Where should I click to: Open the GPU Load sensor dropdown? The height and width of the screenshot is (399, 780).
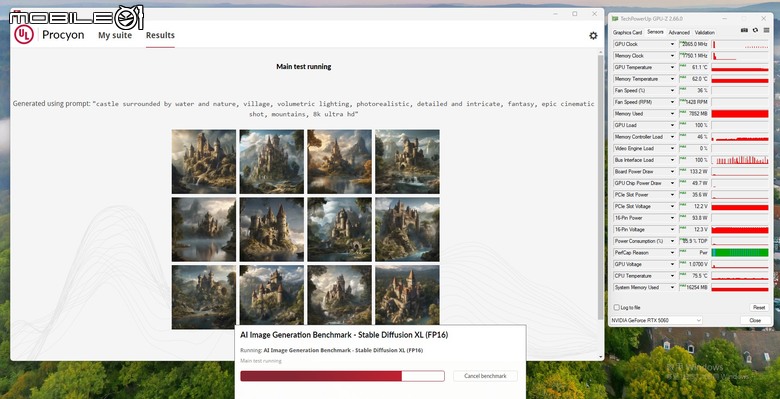point(673,125)
